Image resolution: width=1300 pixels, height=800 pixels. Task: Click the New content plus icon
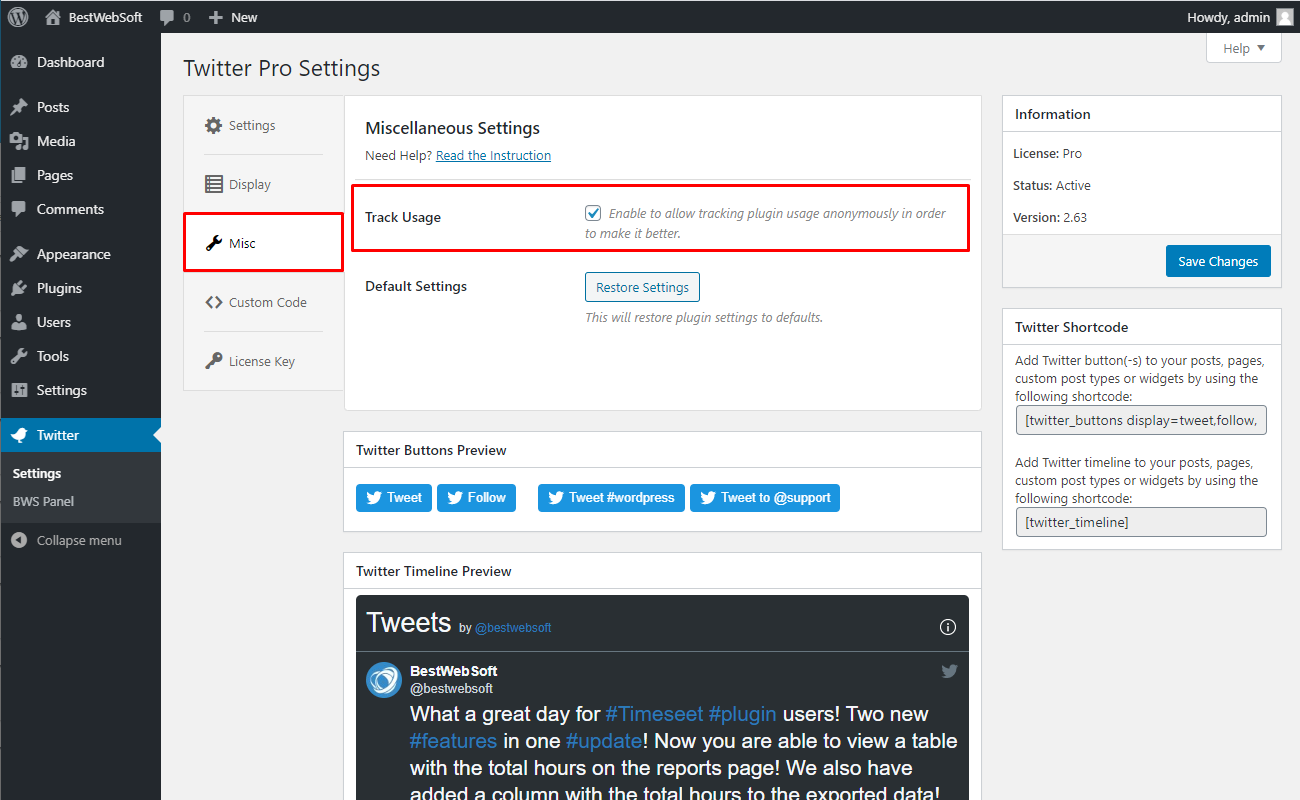point(215,17)
